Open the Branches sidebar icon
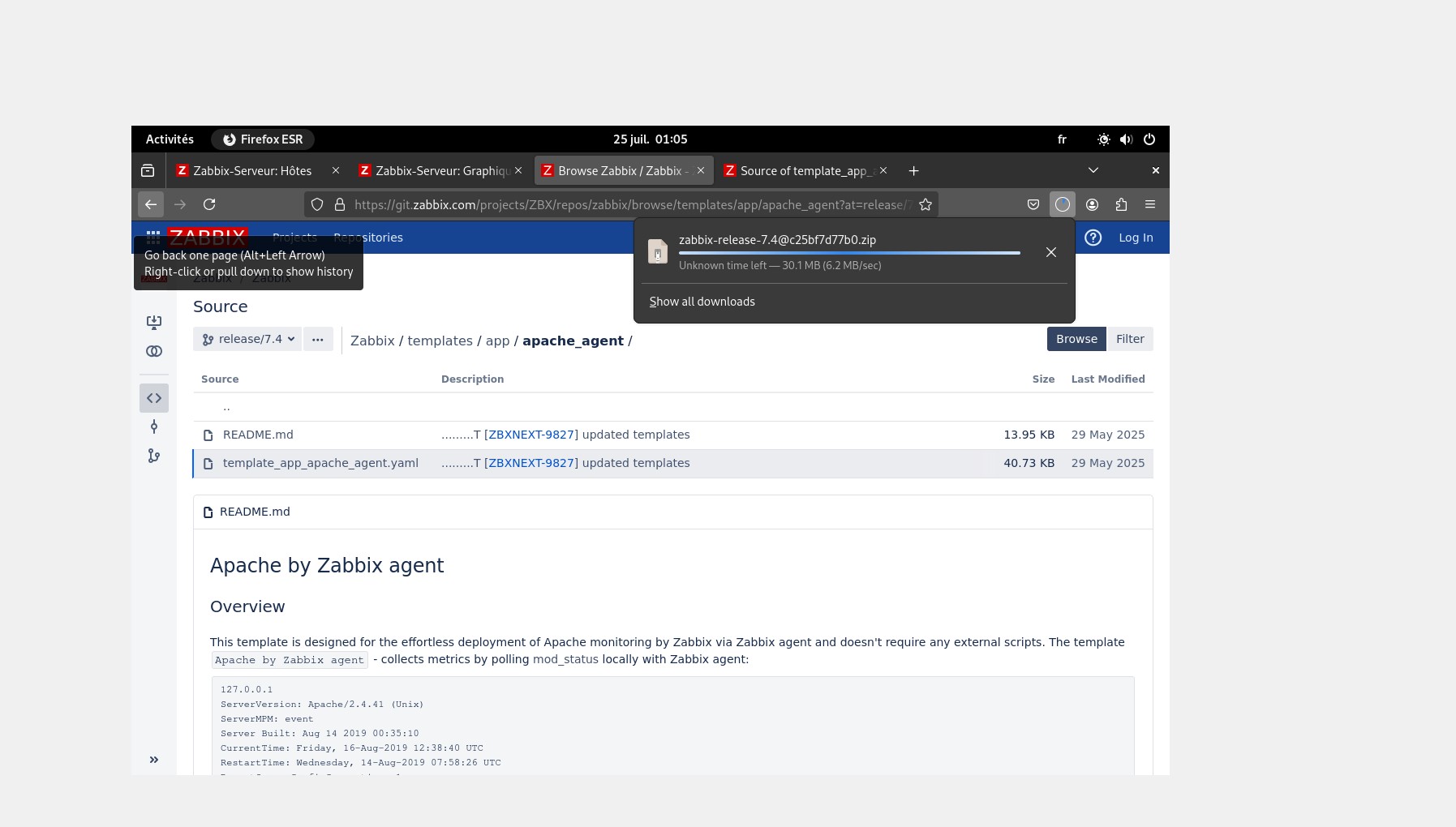Screen dimensions: 1456x827 (x=153, y=456)
